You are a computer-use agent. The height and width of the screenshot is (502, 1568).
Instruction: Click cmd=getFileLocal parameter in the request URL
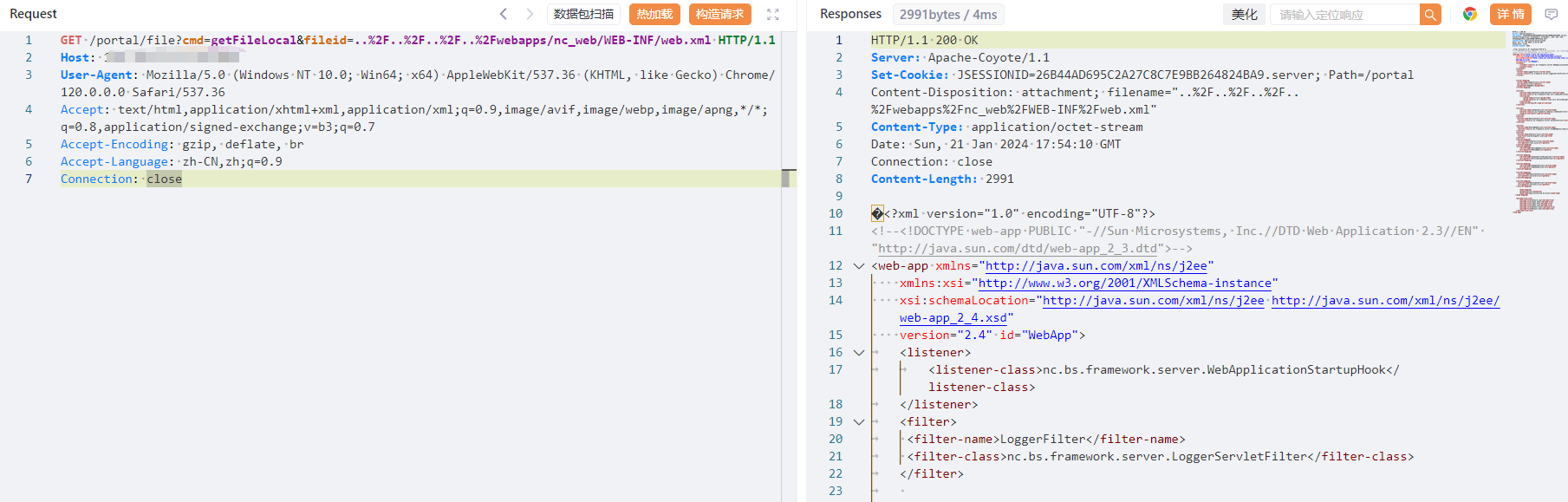[239, 40]
